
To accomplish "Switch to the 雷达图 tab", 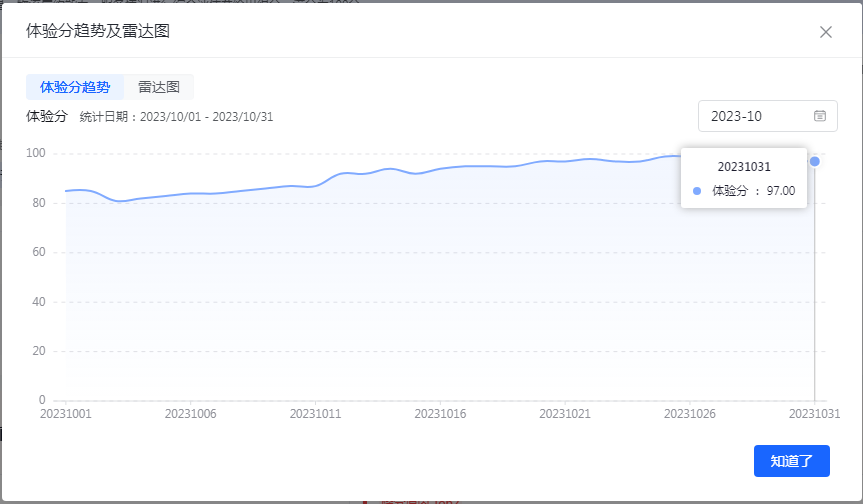I will [x=159, y=87].
